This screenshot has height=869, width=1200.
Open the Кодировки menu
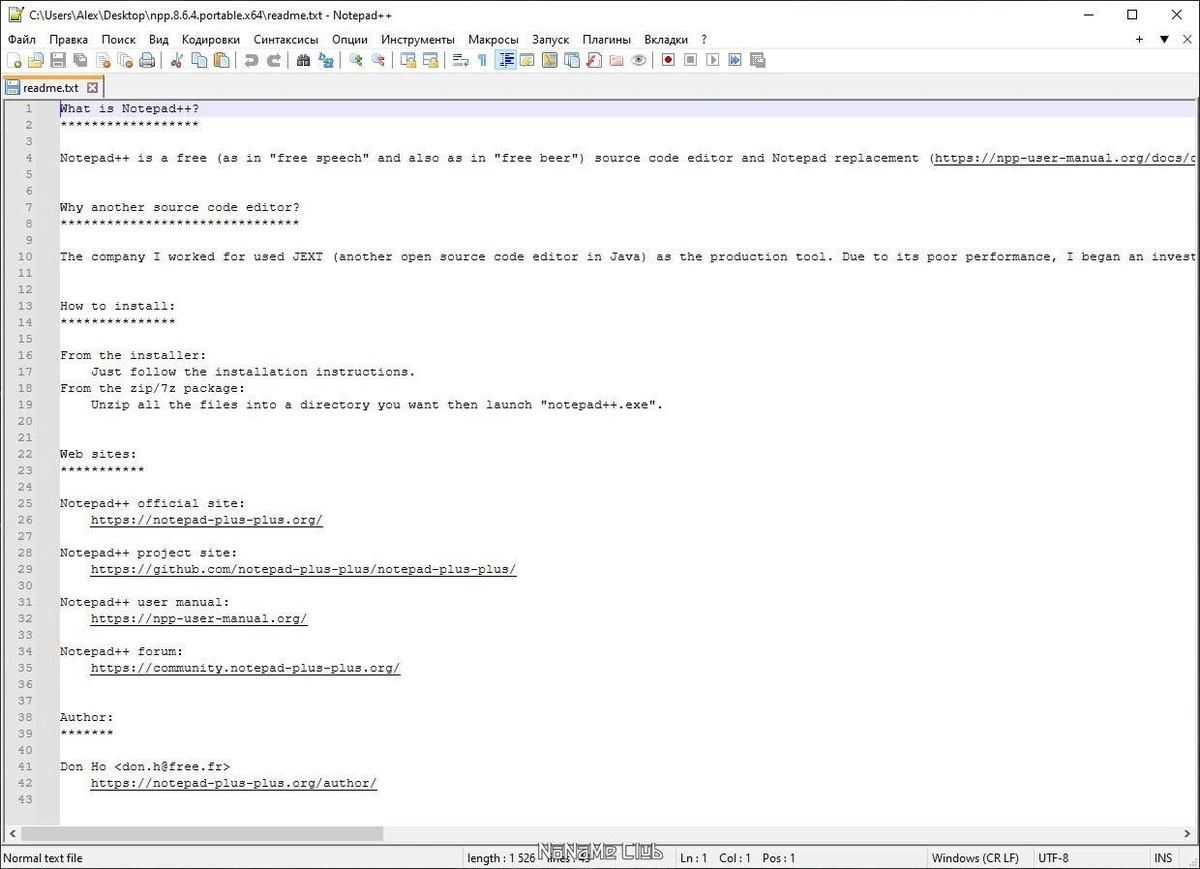(211, 39)
